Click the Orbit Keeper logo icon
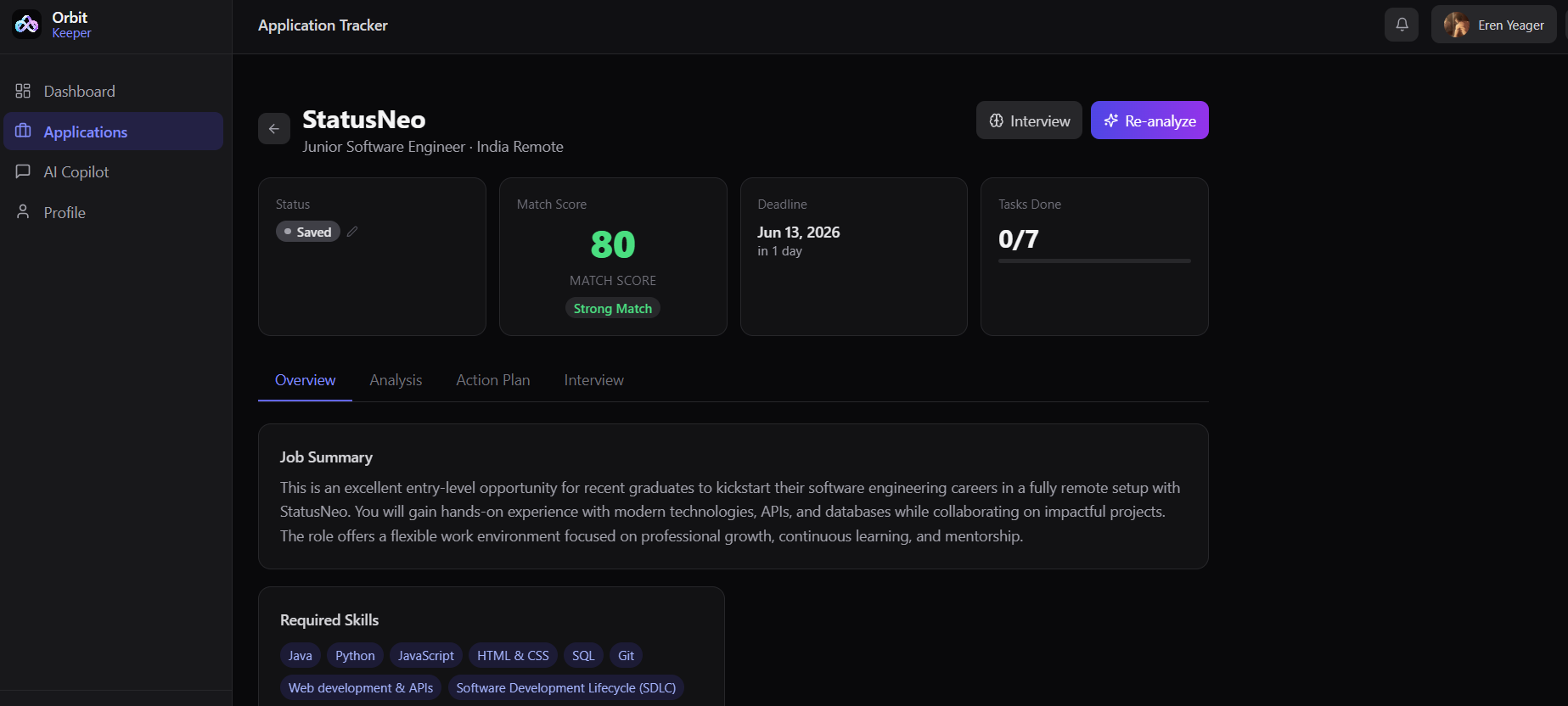 (x=26, y=25)
